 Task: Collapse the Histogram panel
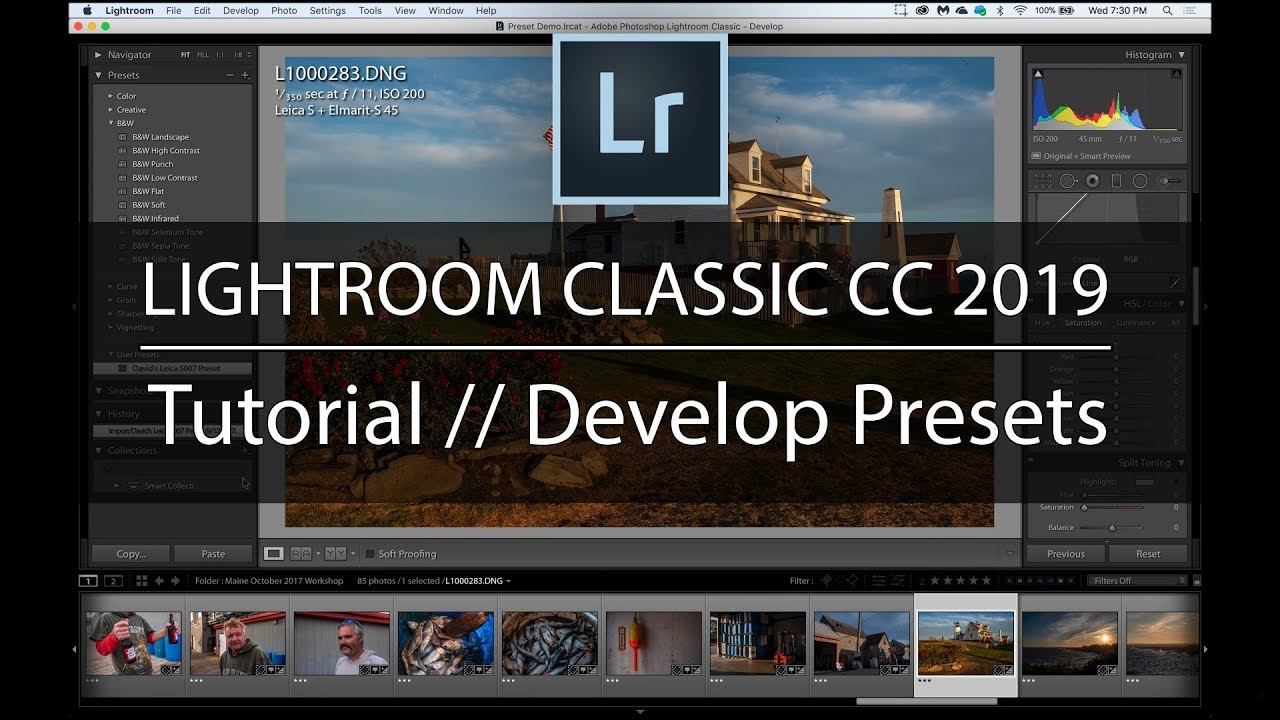coord(1181,55)
